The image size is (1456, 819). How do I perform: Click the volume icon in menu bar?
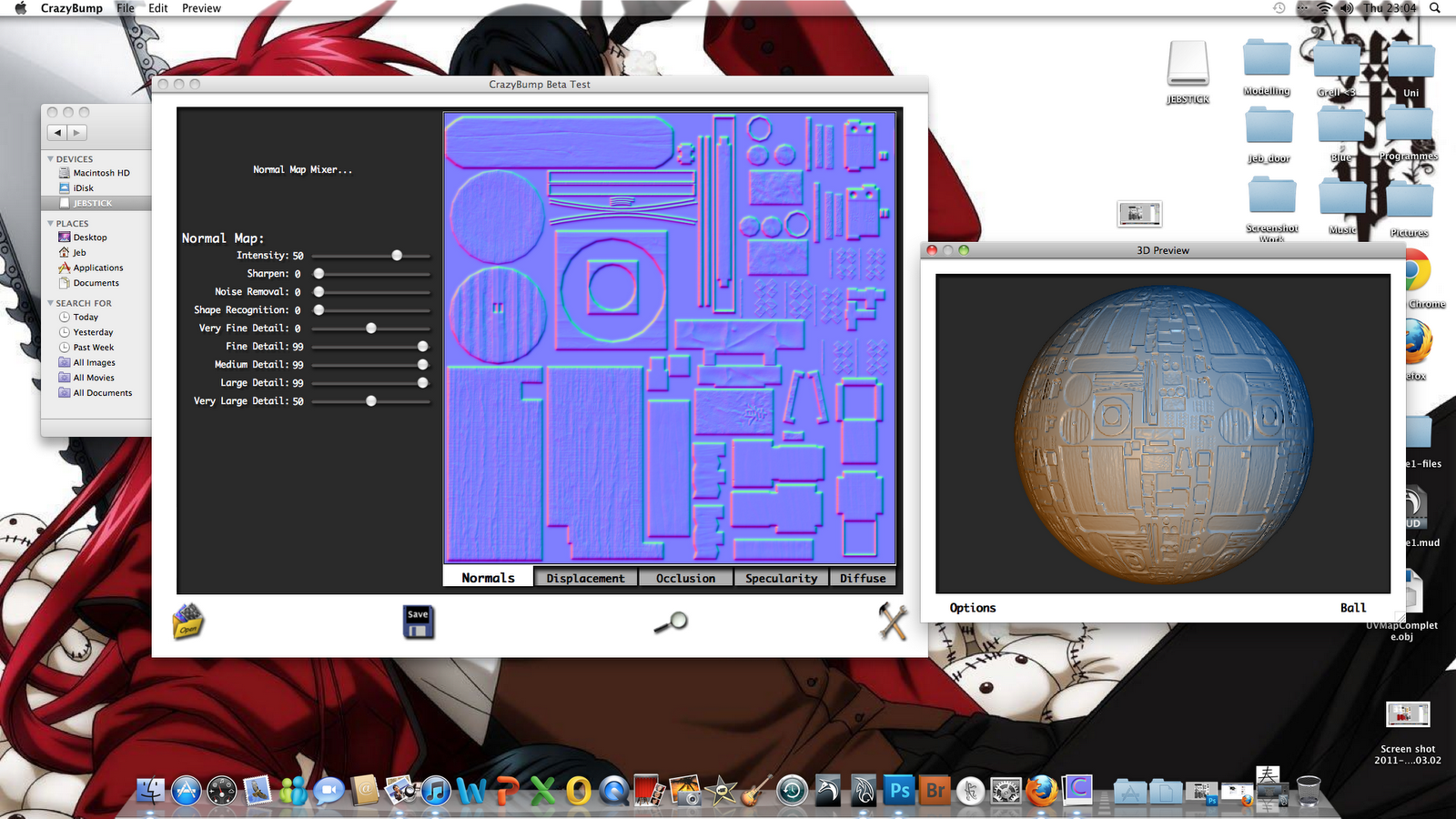pos(1347,8)
